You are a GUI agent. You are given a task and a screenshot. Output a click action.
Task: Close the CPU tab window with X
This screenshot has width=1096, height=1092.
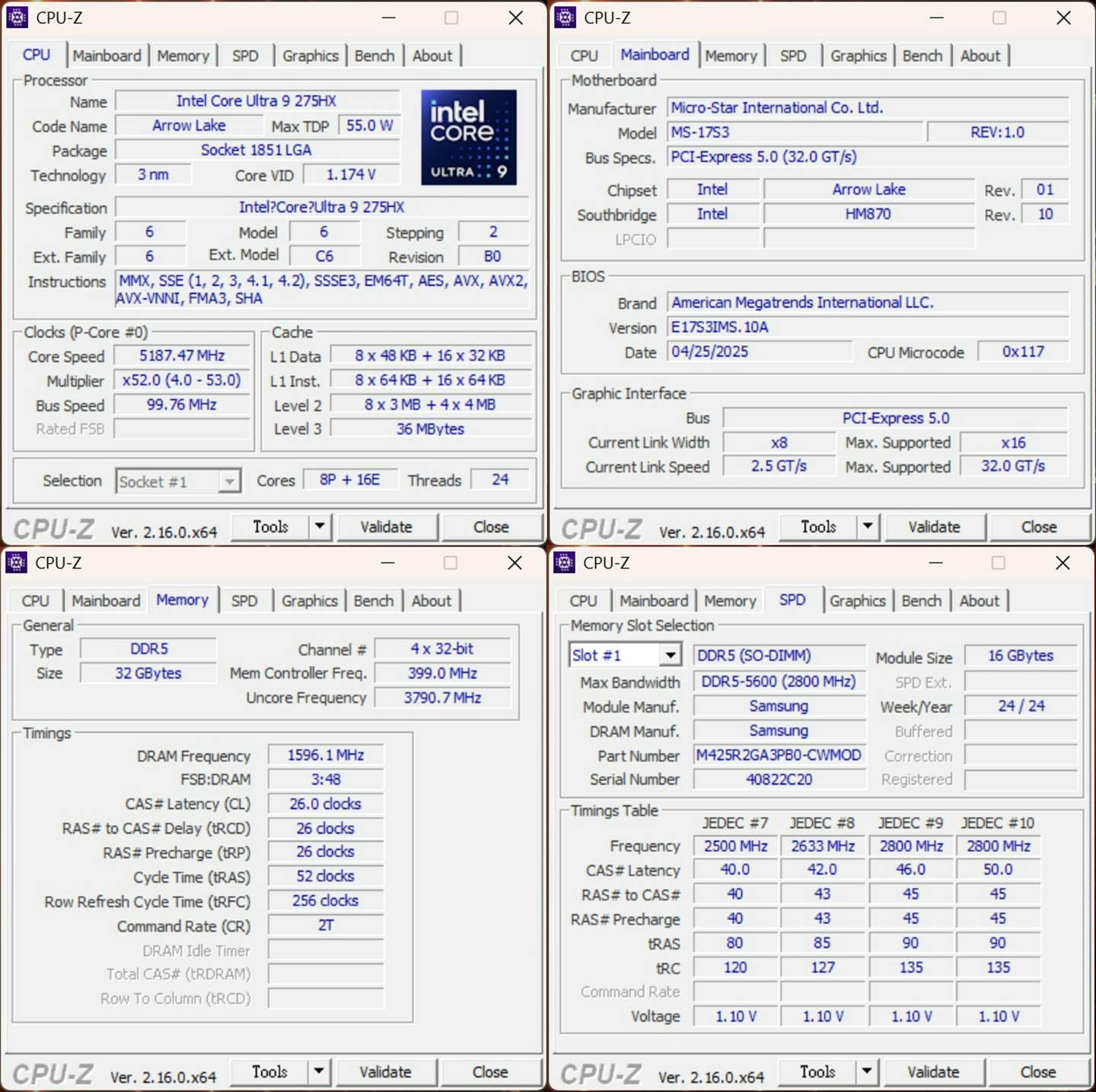pos(516,18)
